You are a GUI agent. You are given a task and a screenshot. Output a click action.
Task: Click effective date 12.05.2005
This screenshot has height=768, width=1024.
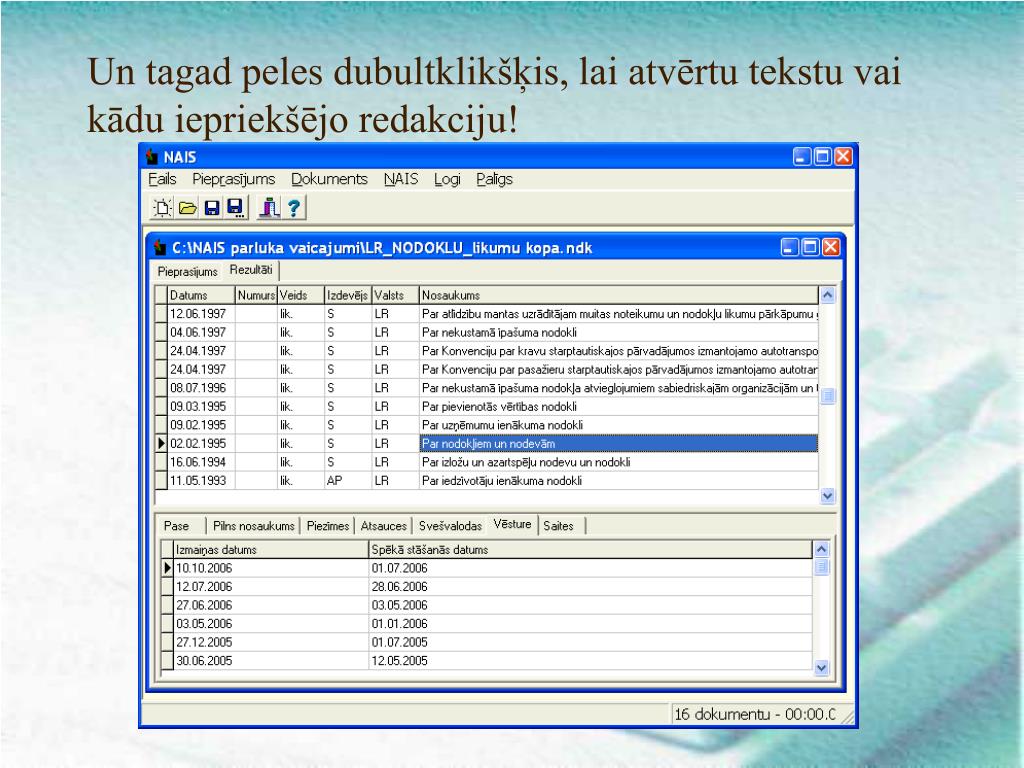590,660
